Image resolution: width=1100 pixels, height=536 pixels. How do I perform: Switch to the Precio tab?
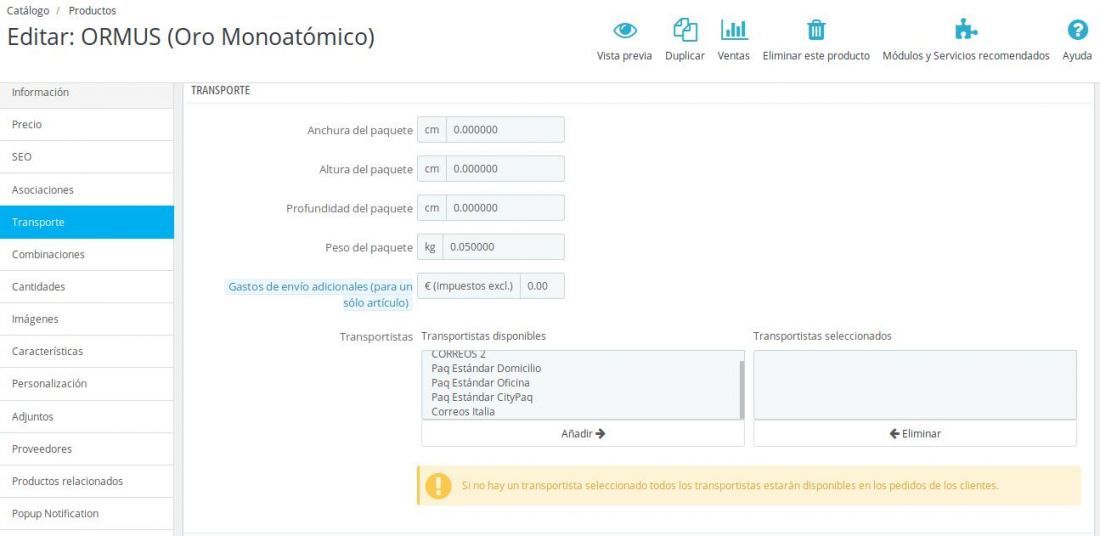pyautogui.click(x=87, y=125)
